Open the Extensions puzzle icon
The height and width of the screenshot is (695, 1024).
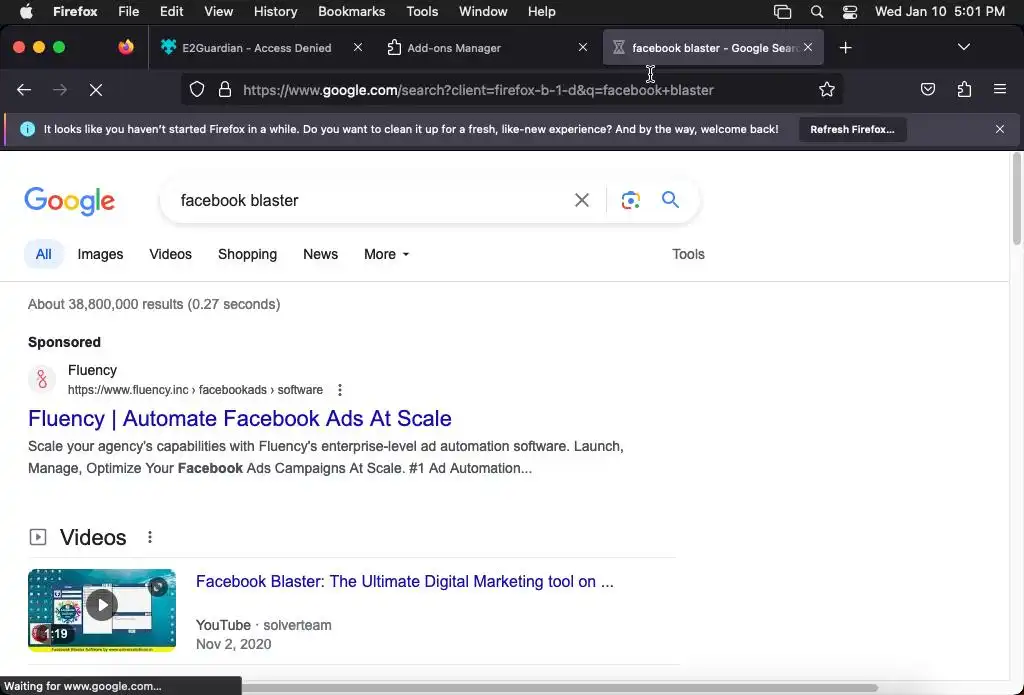pyautogui.click(x=964, y=90)
